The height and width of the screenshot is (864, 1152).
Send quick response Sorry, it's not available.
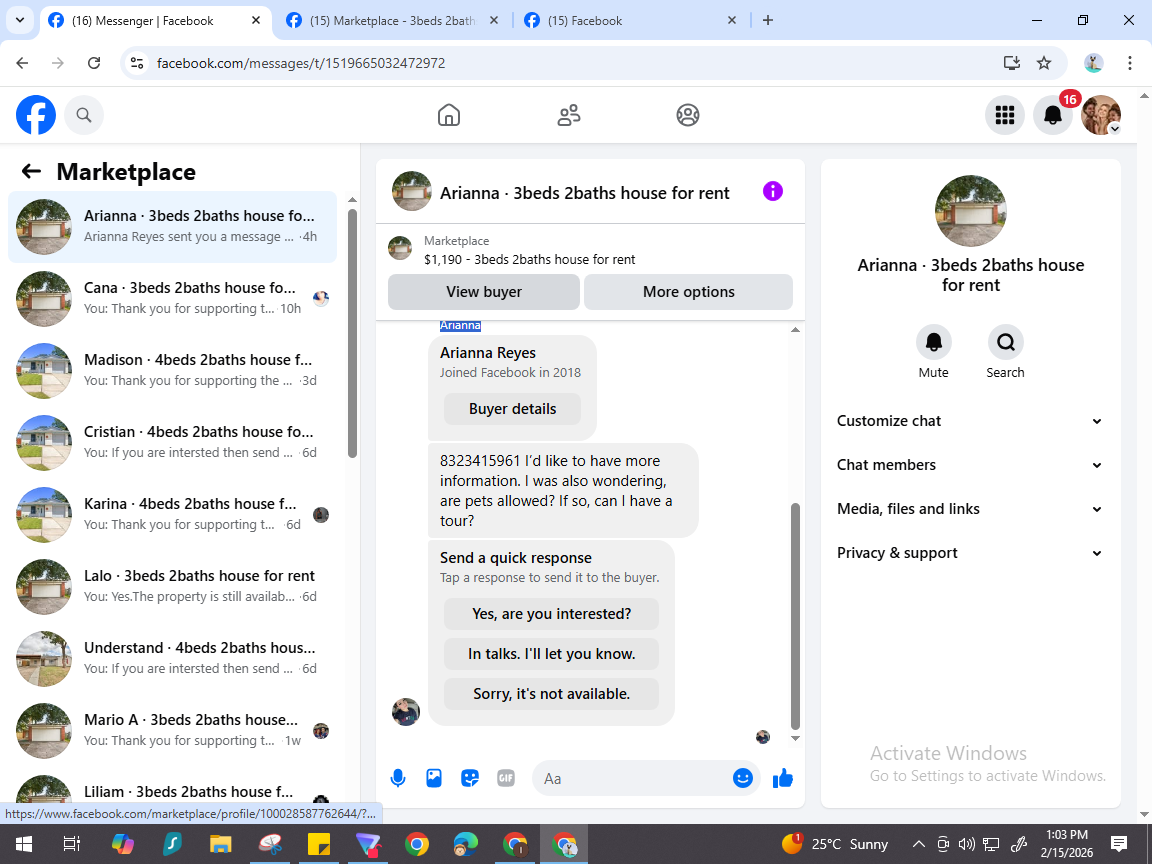click(551, 694)
